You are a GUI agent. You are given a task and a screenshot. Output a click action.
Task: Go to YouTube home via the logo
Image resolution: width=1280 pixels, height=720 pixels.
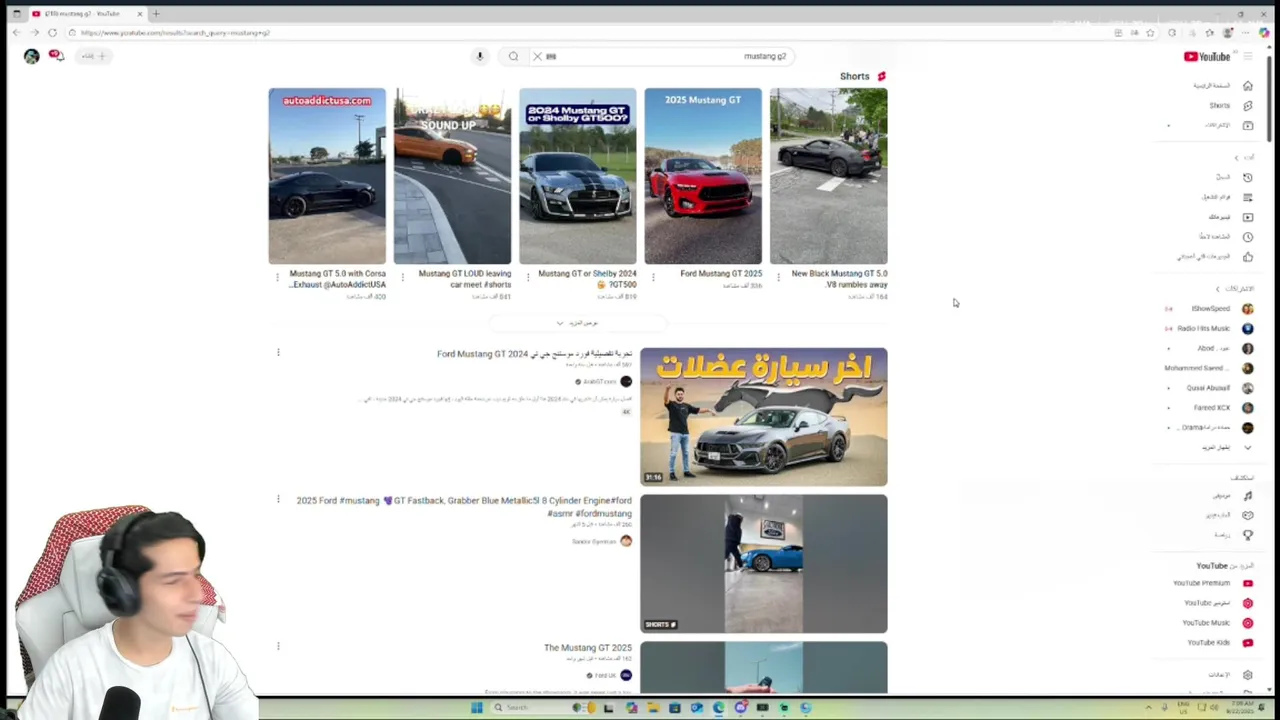(x=1207, y=56)
